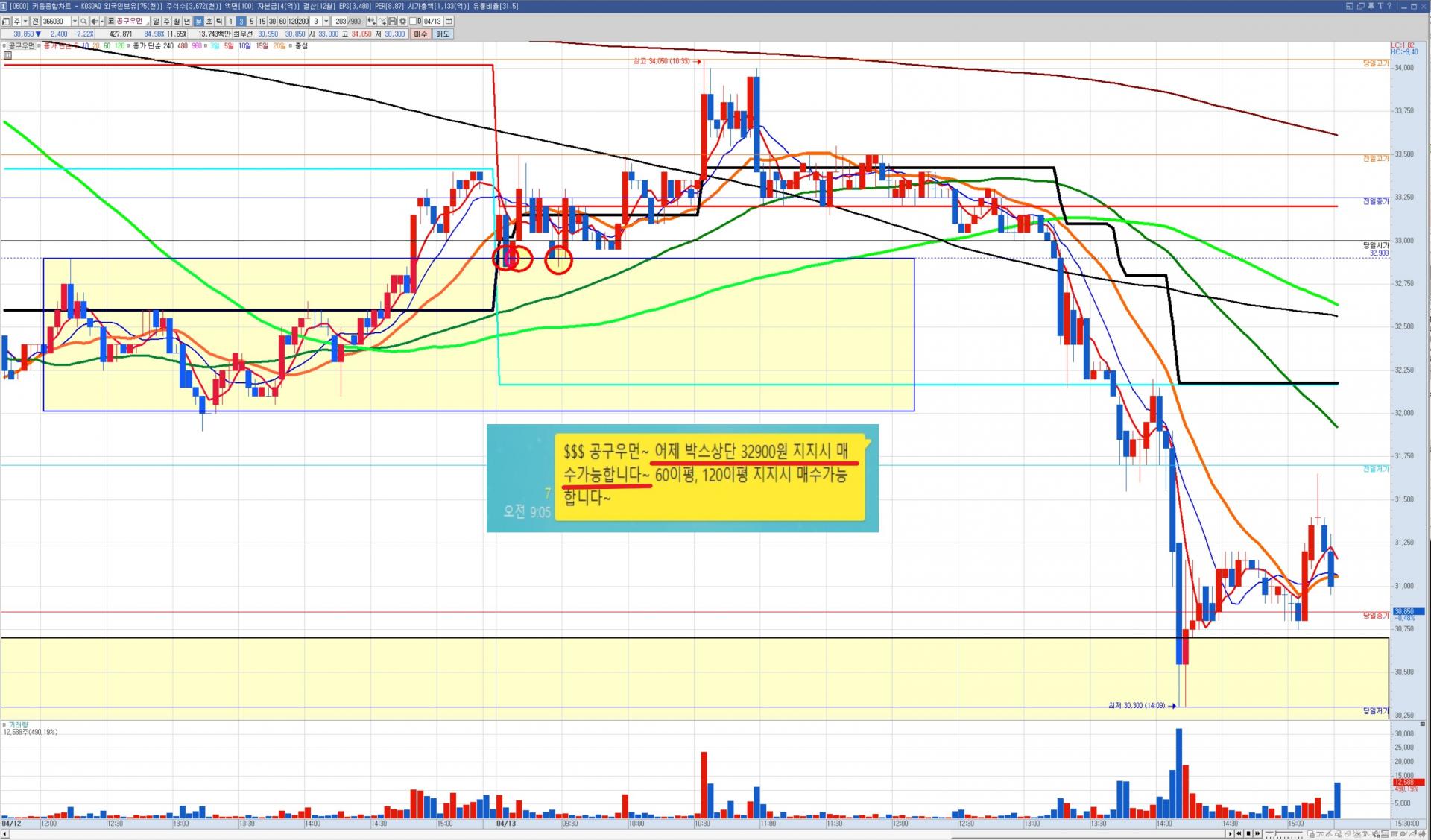
Task: Open the calendar date picker icon
Action: coord(449,22)
